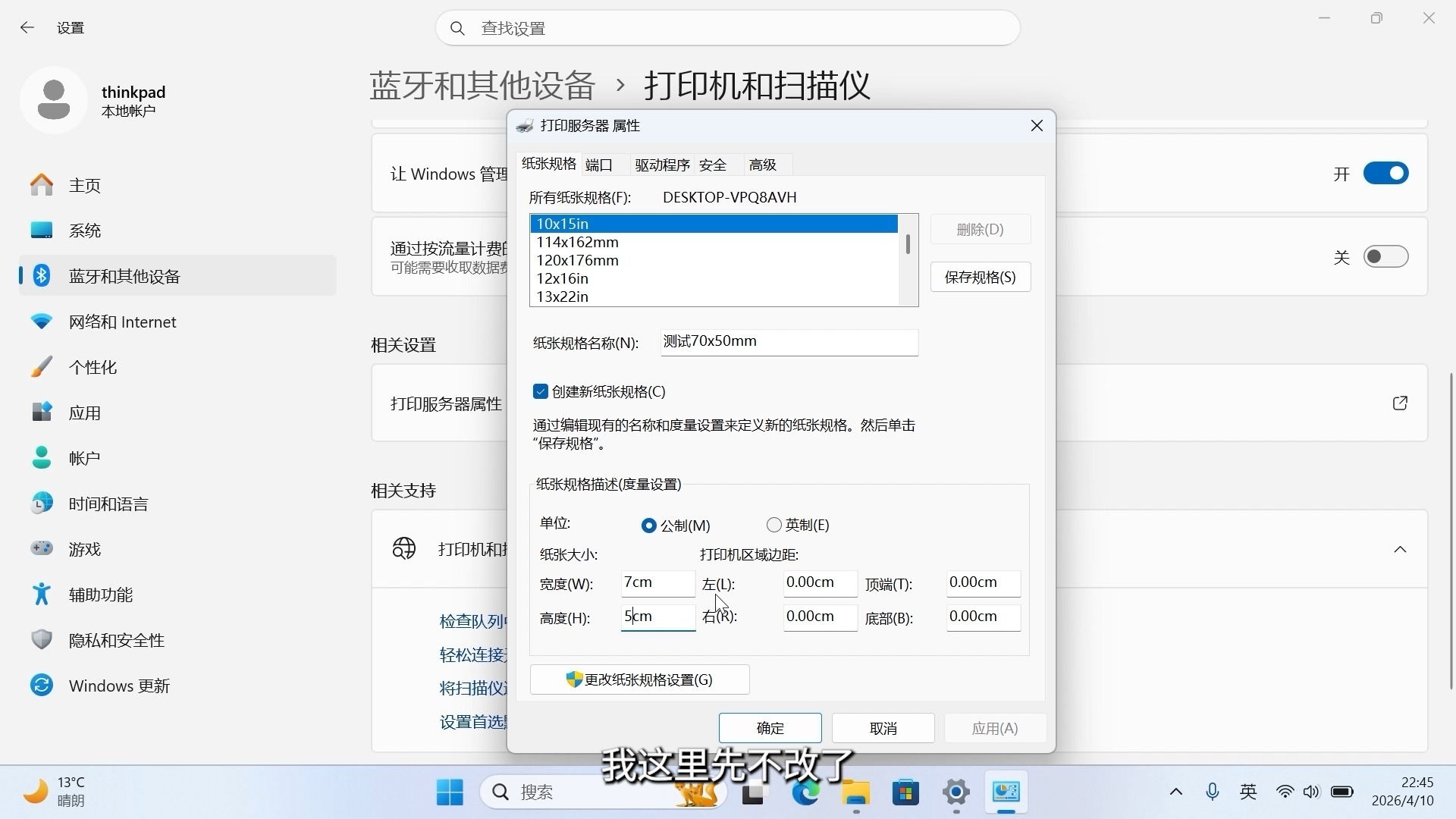Viewport: 1456px width, 819px height.
Task: Click the settings page vertical scrollbar
Action: (1451, 531)
